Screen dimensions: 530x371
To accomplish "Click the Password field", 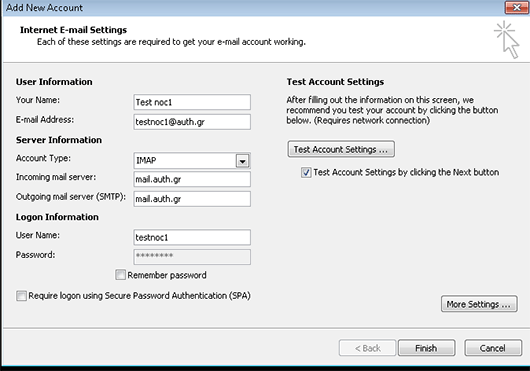I will (x=192, y=257).
